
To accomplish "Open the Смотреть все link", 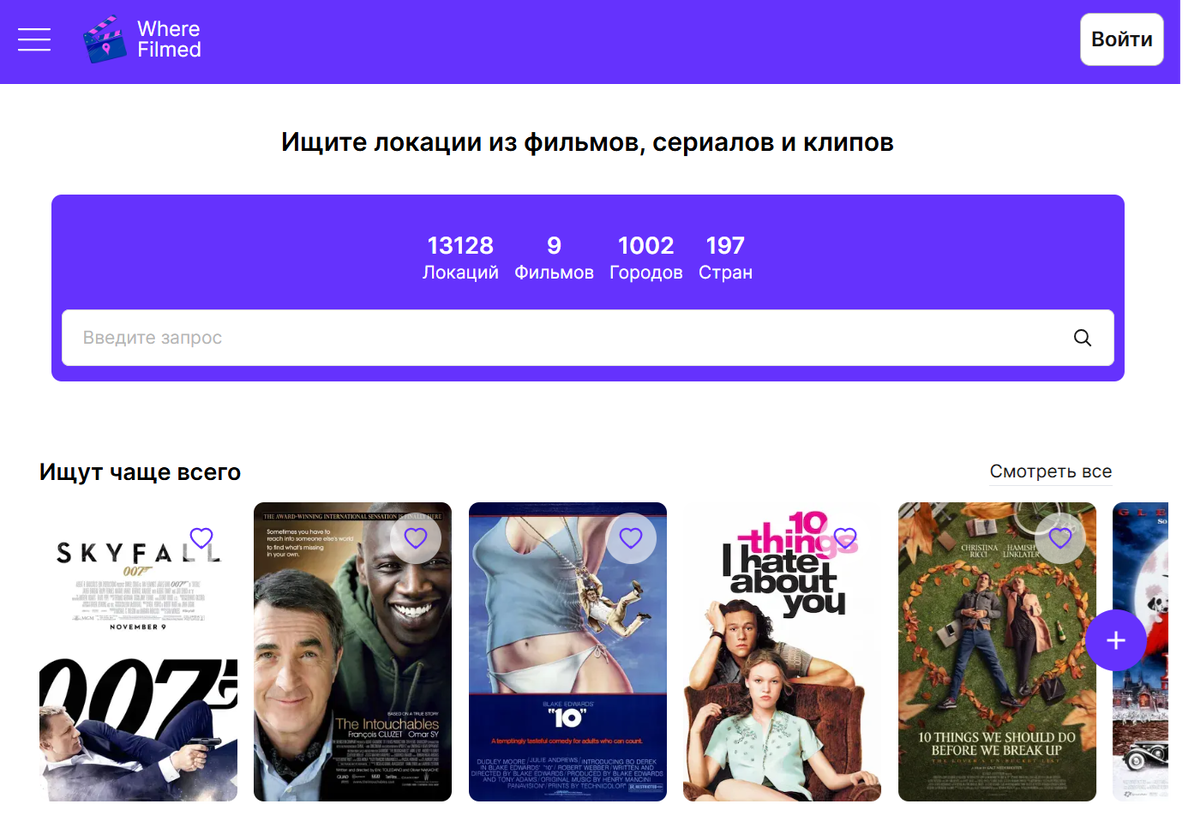I will click(x=1051, y=471).
